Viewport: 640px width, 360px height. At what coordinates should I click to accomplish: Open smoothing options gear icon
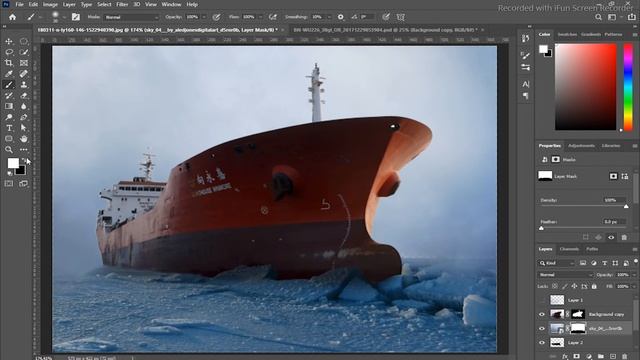click(x=340, y=17)
